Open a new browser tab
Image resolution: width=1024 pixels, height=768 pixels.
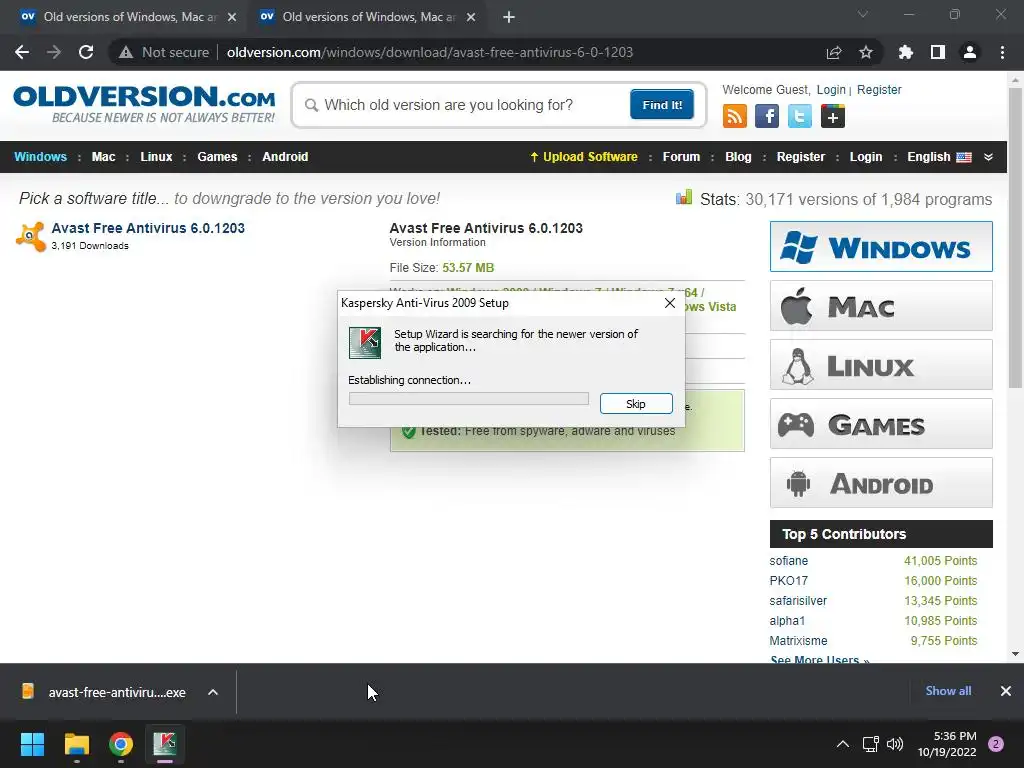coord(509,17)
